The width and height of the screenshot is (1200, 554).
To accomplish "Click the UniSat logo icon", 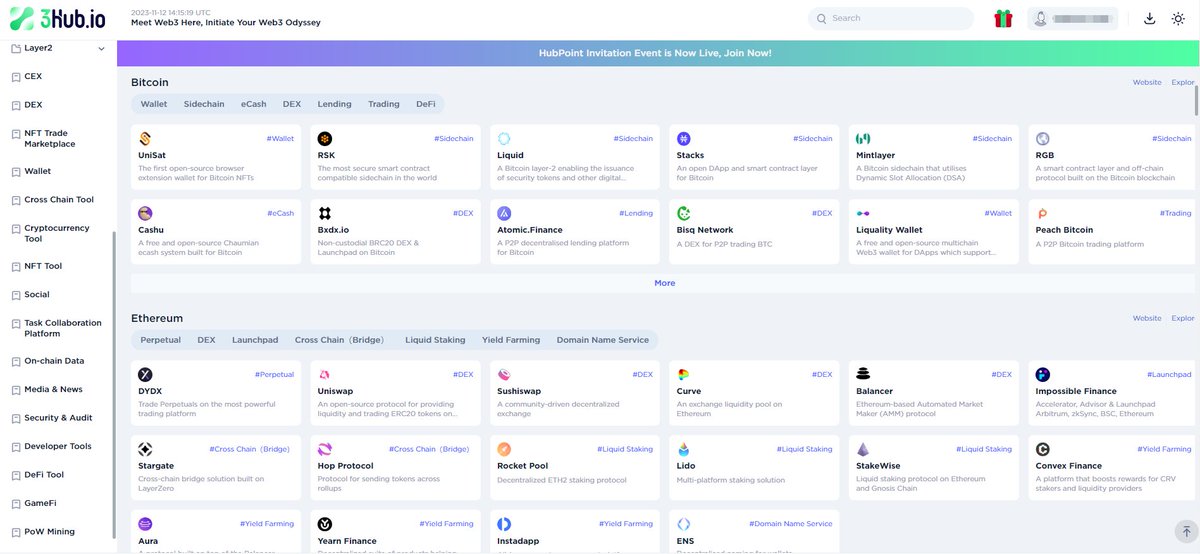I will pyautogui.click(x=145, y=139).
